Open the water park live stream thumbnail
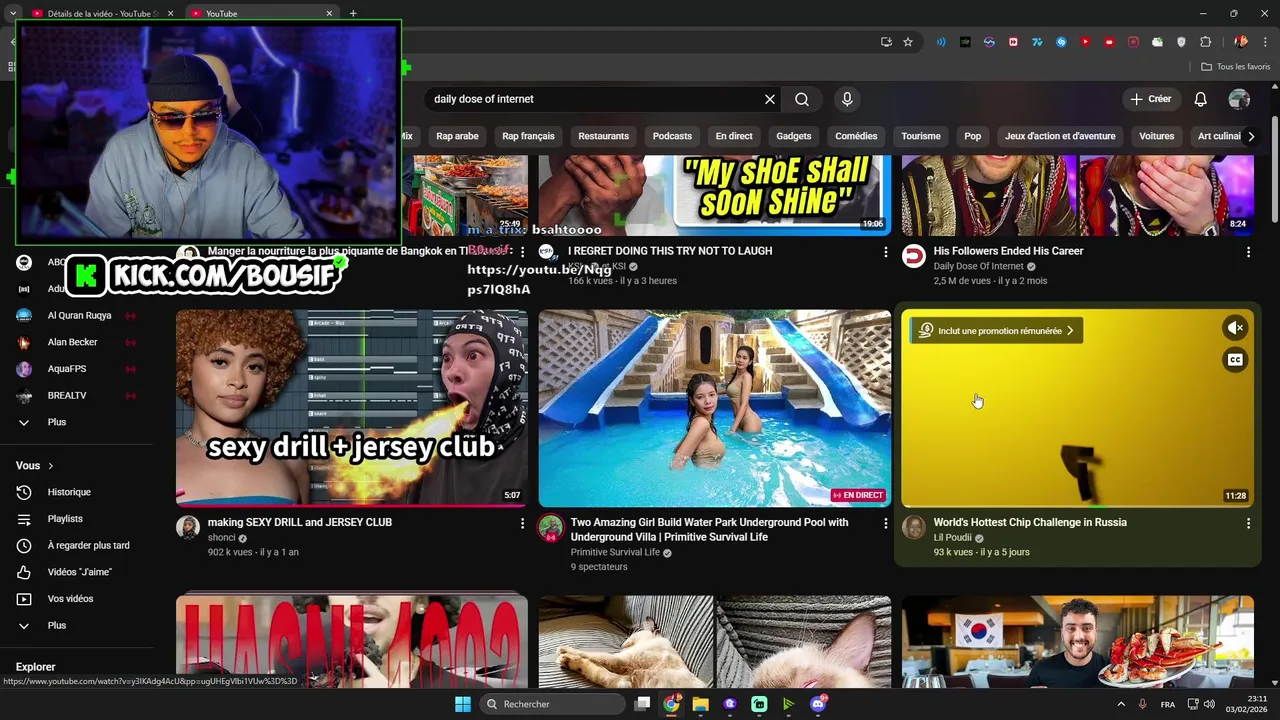Image resolution: width=1280 pixels, height=720 pixels. [715, 408]
